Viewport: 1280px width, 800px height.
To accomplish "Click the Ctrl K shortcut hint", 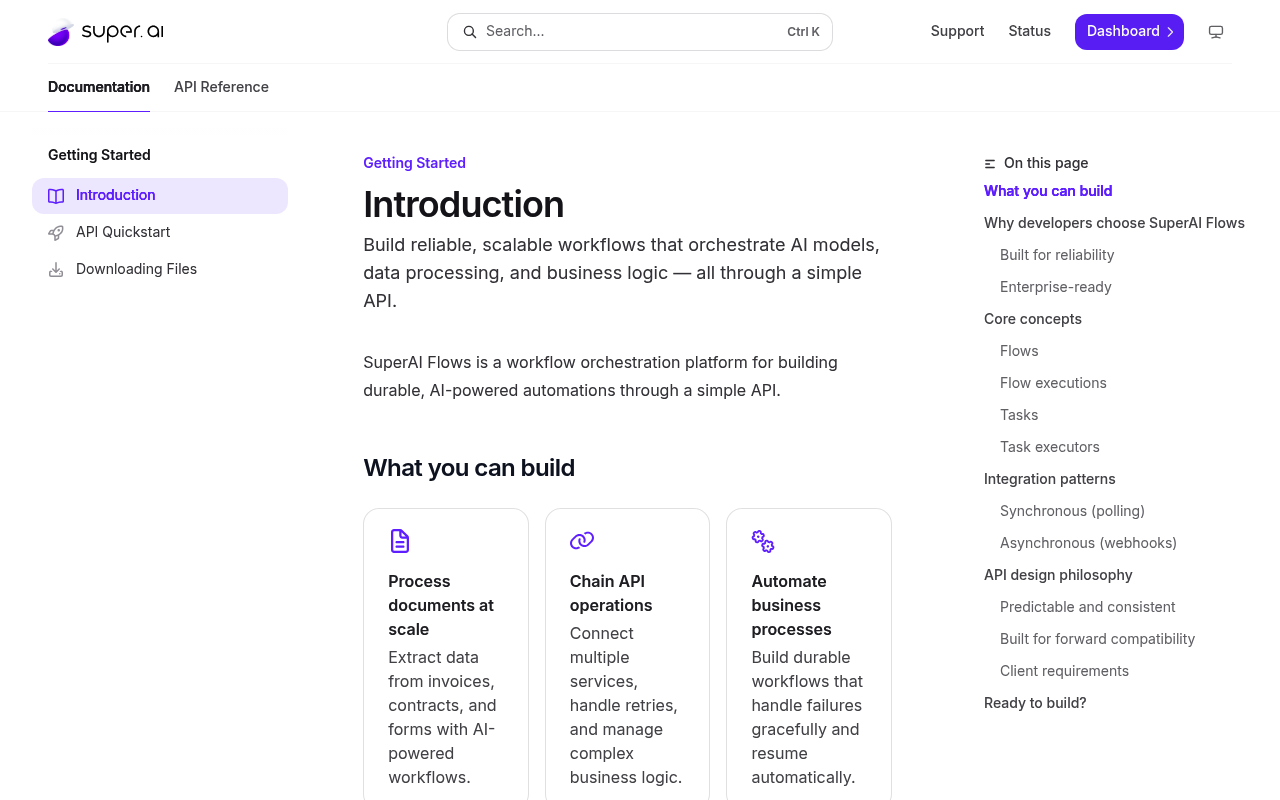I will (x=803, y=32).
